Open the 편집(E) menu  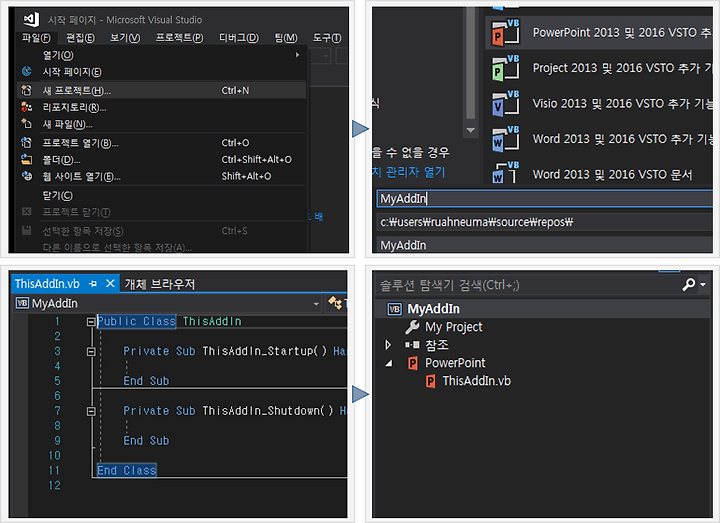point(80,38)
